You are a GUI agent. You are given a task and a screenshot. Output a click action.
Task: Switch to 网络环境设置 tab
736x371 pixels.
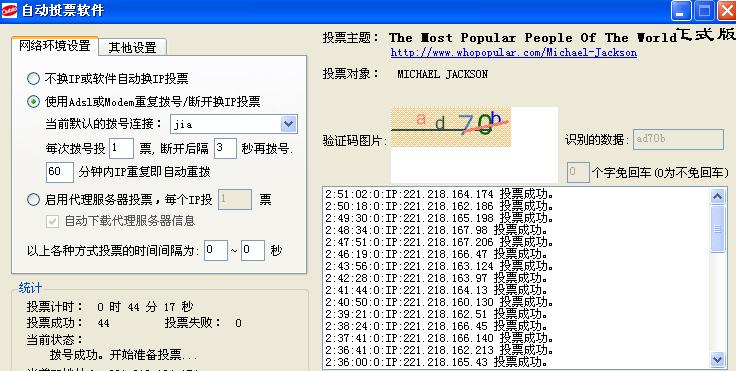tap(54, 46)
